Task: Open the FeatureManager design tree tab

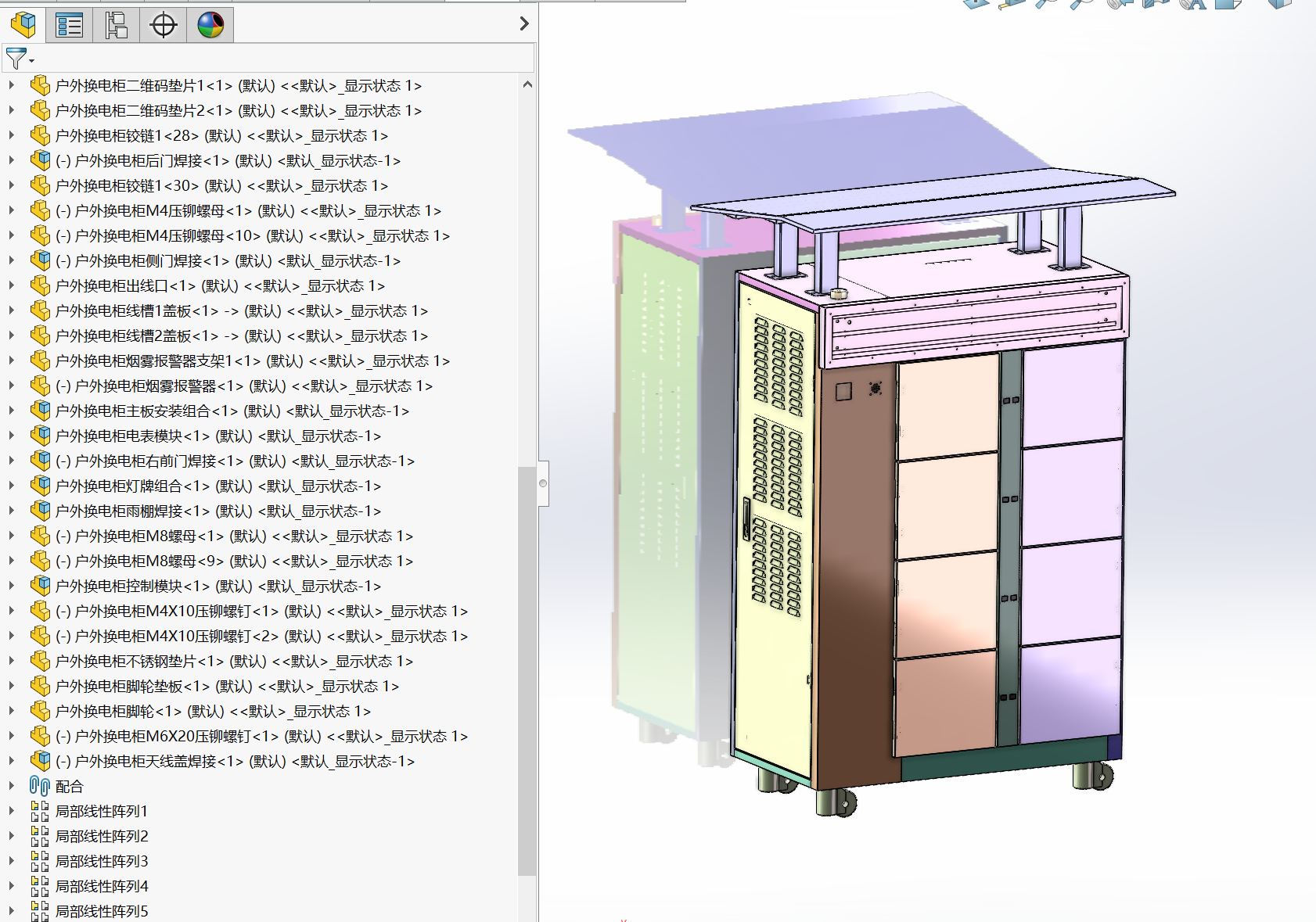Action: (x=23, y=25)
